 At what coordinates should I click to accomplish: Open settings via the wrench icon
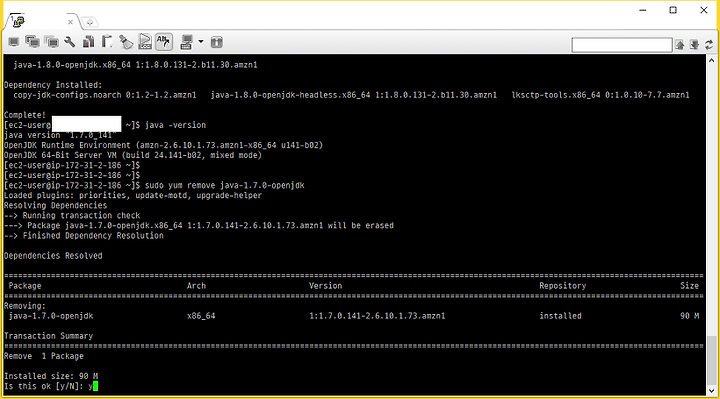(x=70, y=42)
